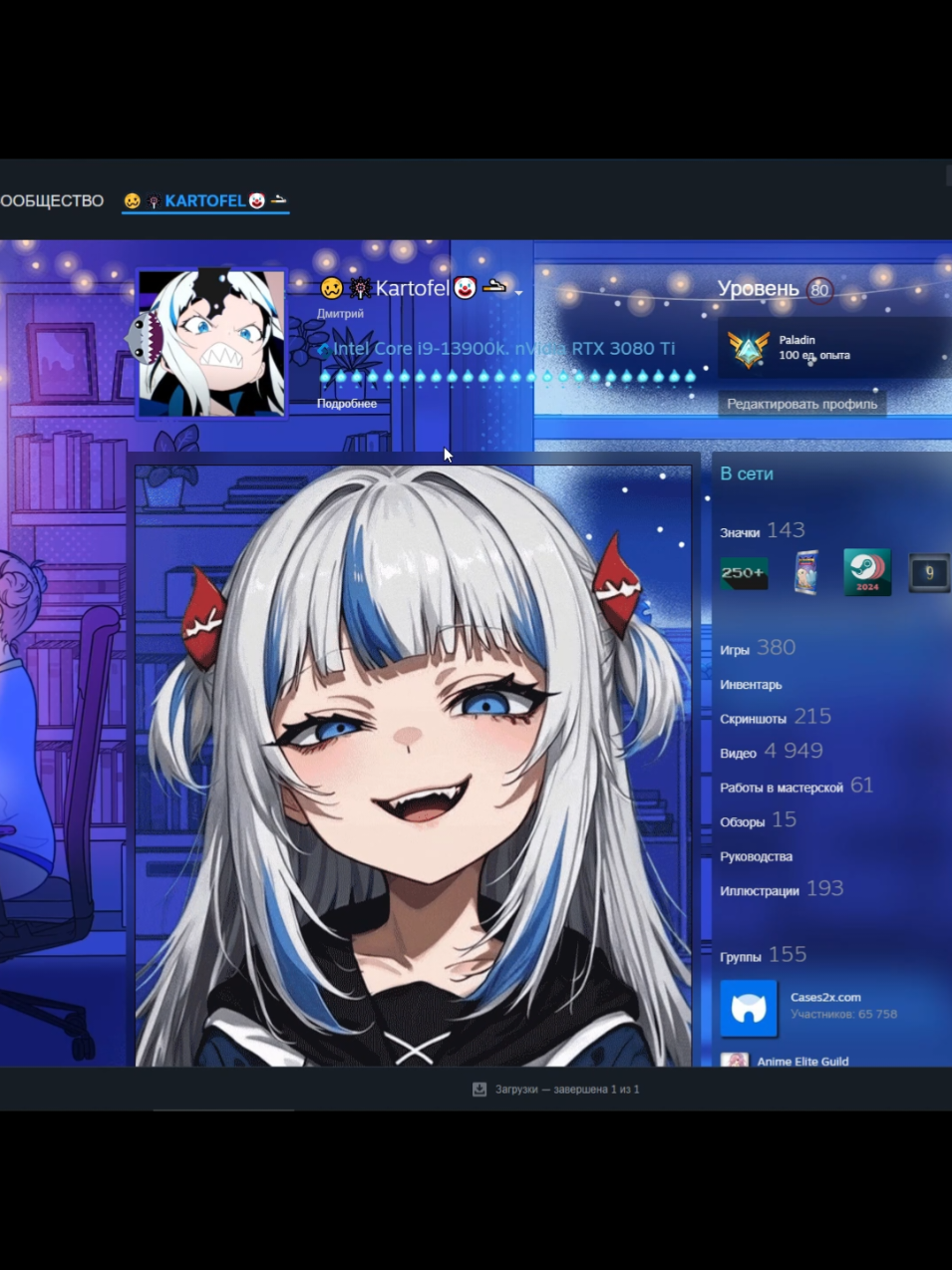Open Инвентарь link

click(x=751, y=685)
